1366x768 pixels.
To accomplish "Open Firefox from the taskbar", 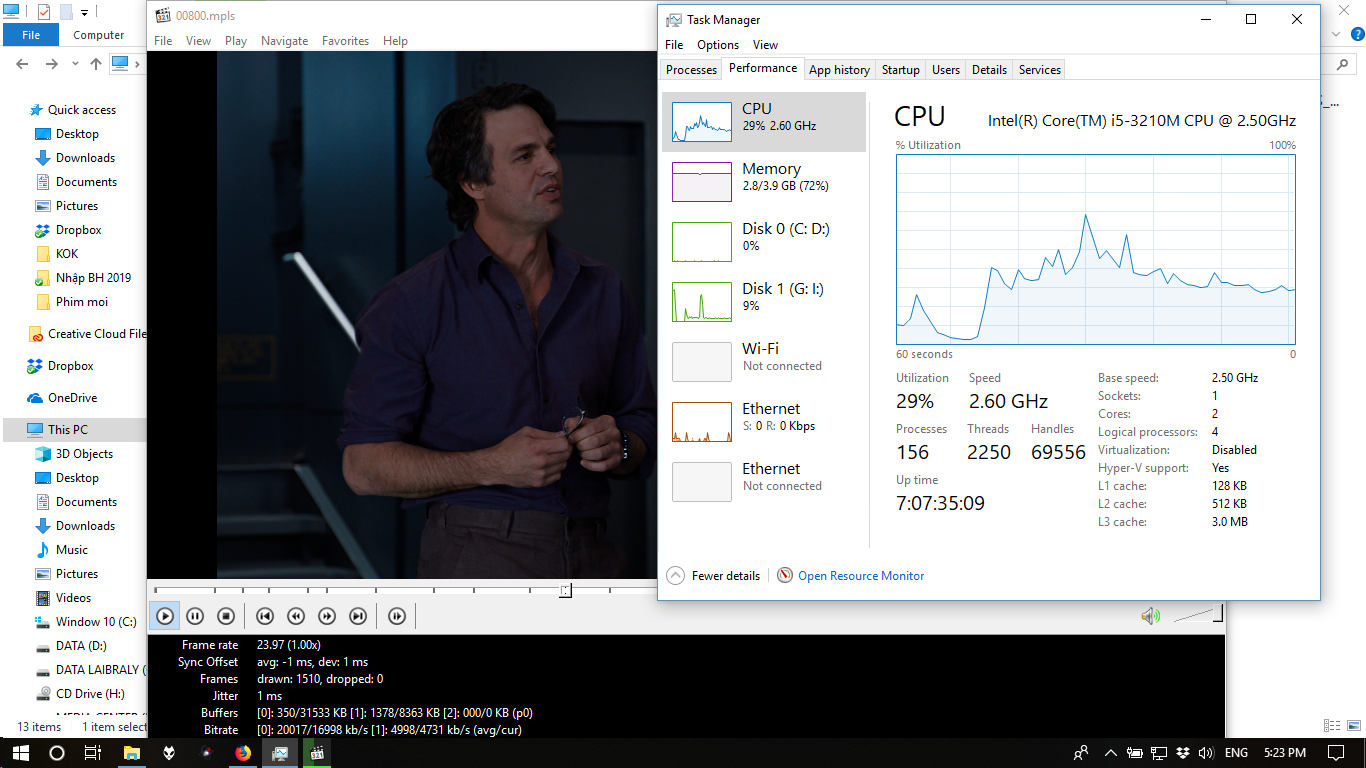I will (243, 753).
